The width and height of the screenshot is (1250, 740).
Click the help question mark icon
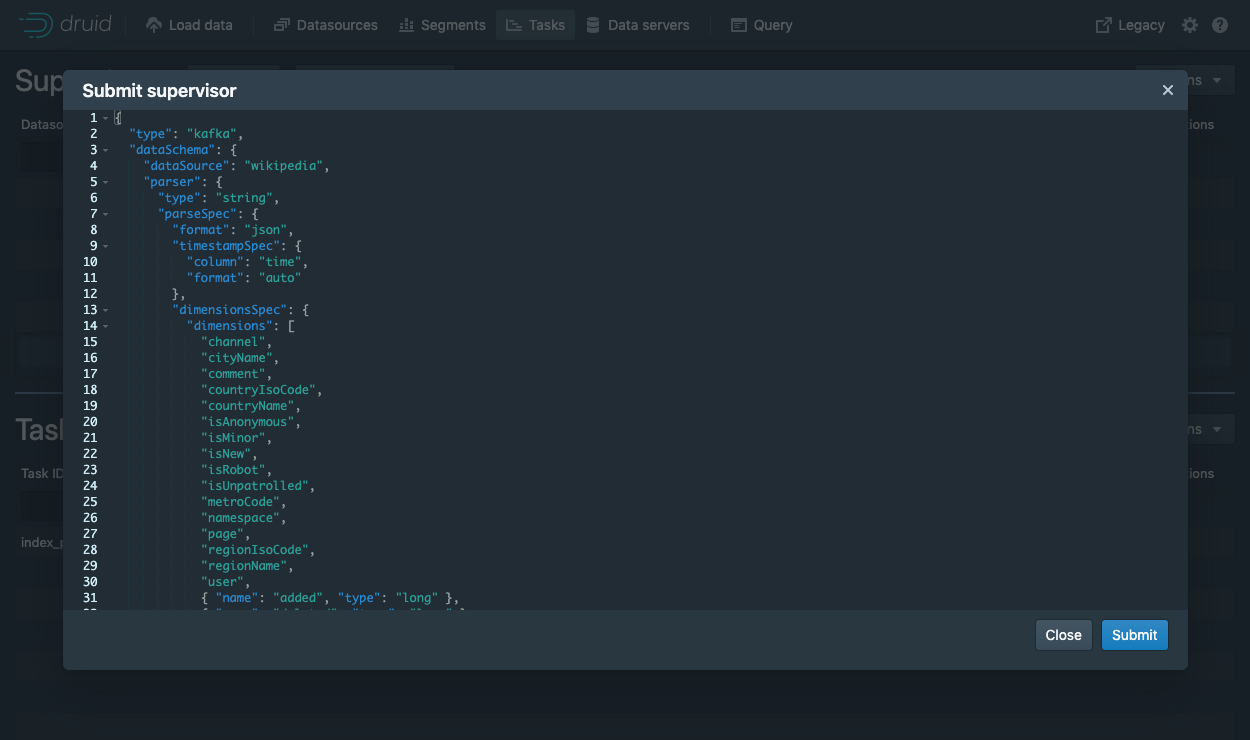click(x=1220, y=25)
